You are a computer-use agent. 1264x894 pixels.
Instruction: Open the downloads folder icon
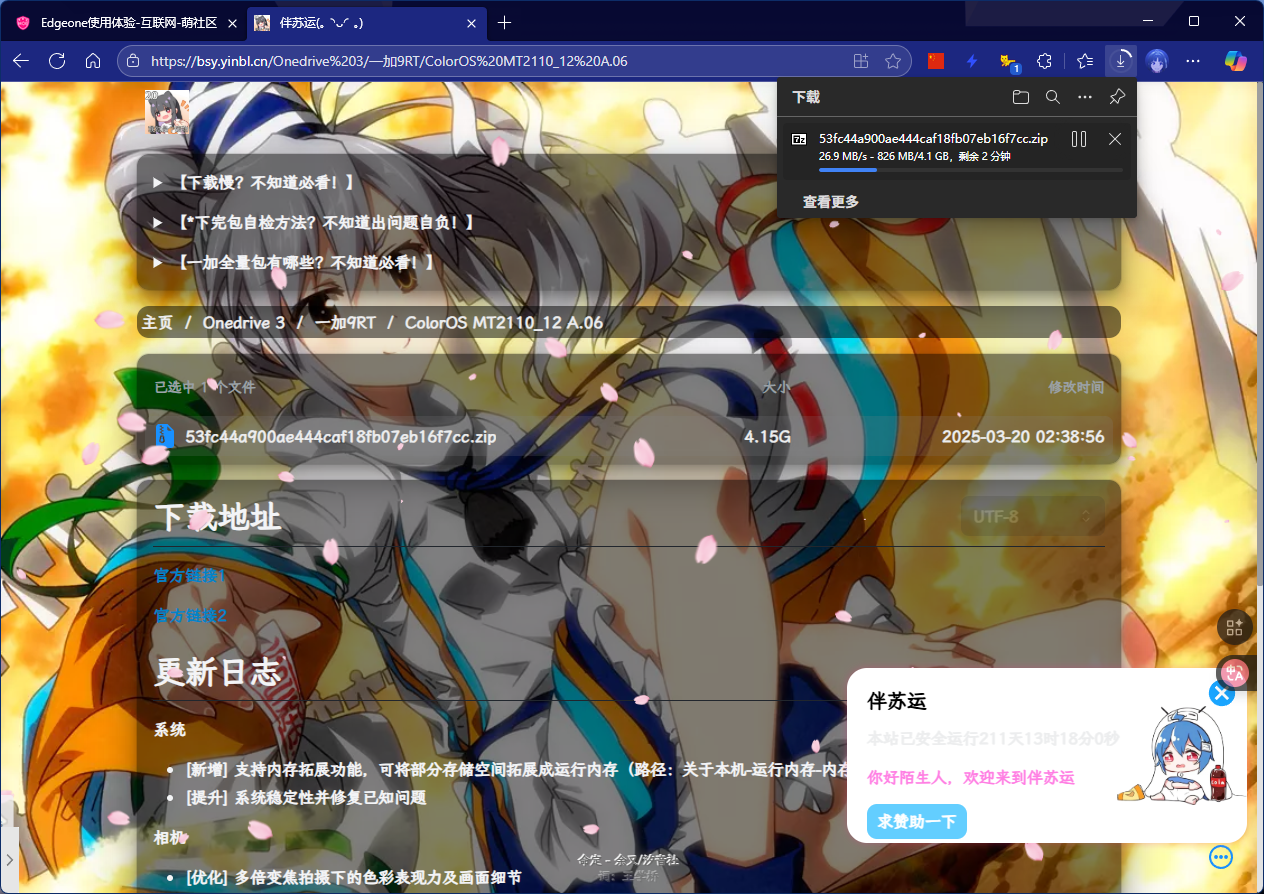[1020, 97]
